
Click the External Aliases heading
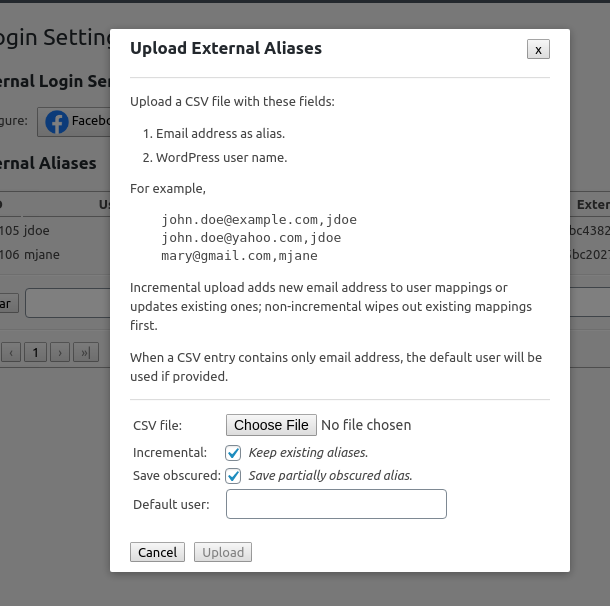(50, 163)
